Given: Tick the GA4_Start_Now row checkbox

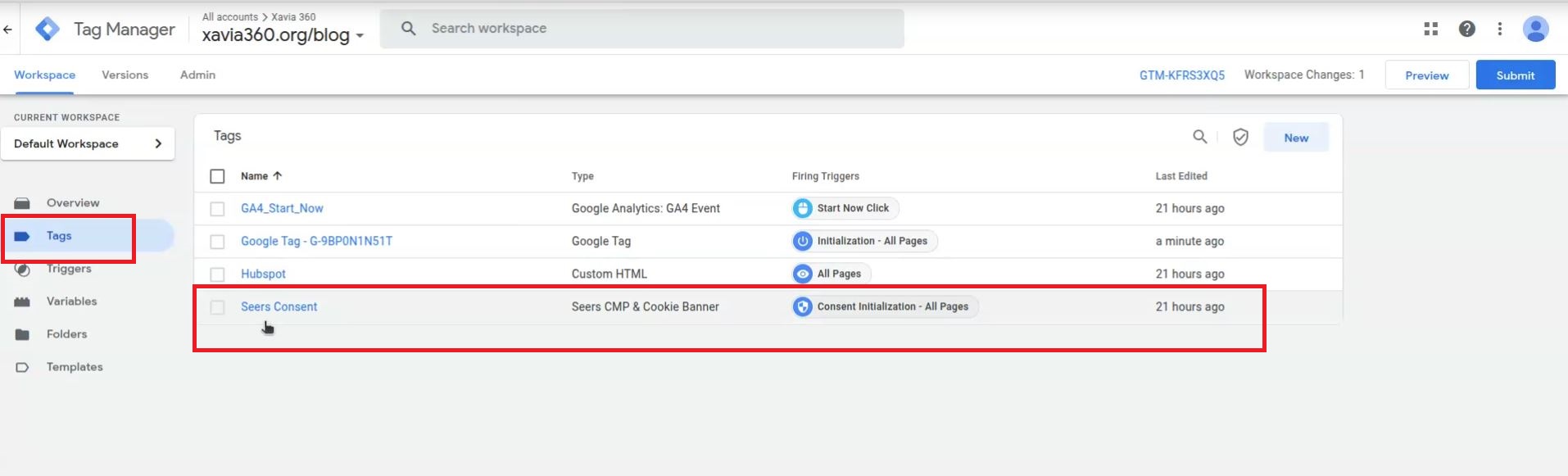Looking at the screenshot, I should click(217, 209).
